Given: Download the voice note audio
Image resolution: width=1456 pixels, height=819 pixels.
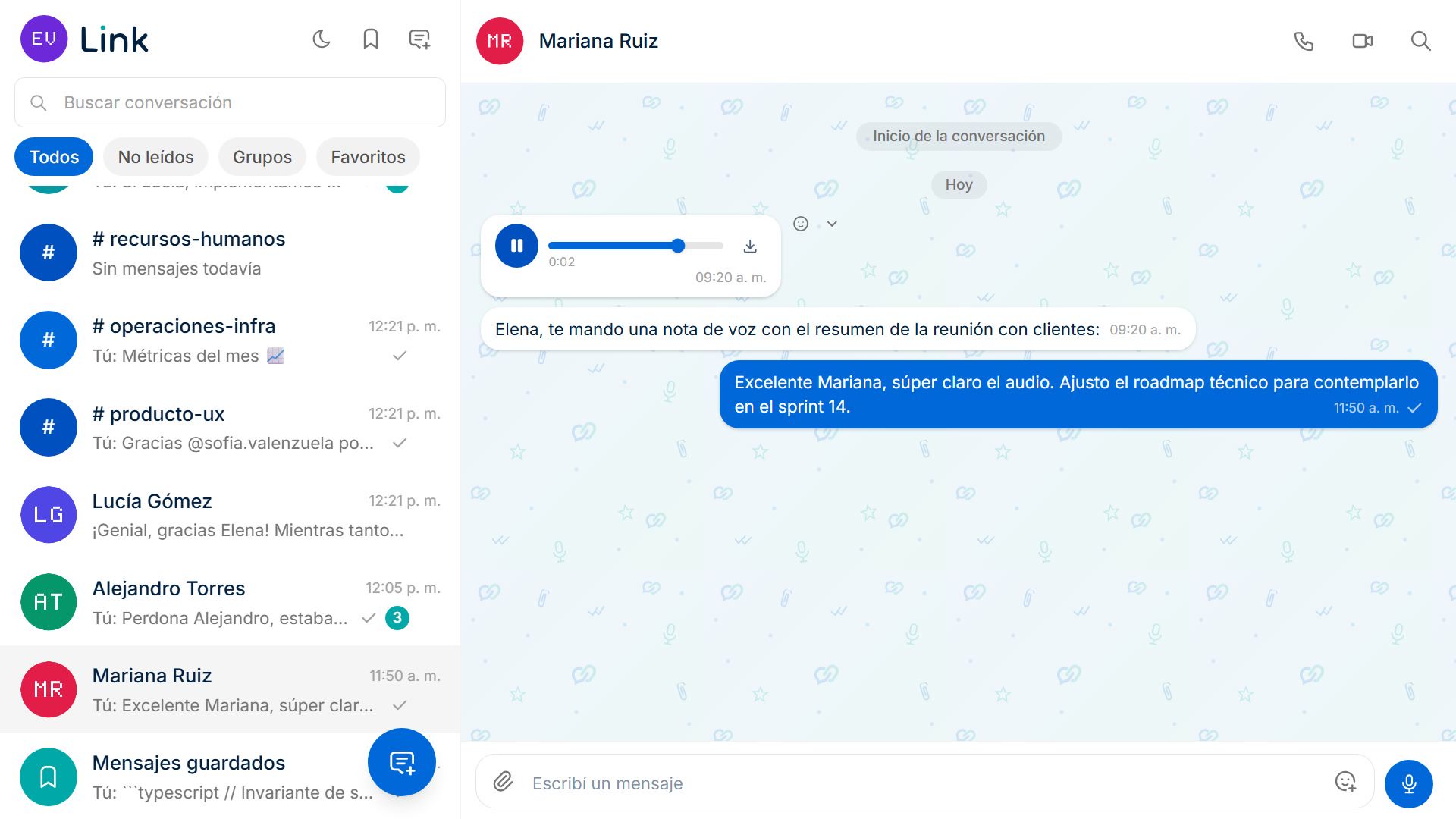Looking at the screenshot, I should 750,246.
